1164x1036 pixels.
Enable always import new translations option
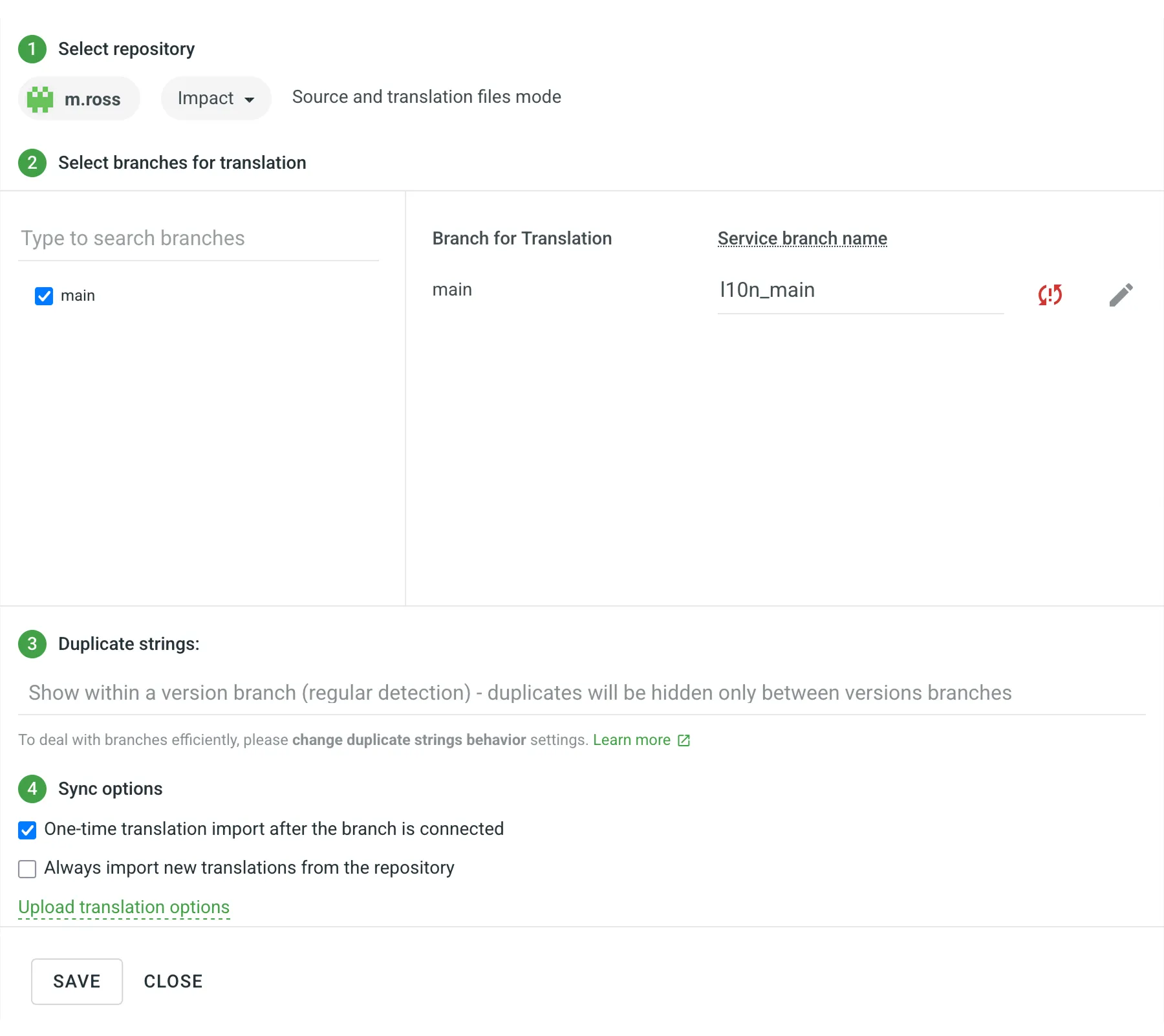point(27,869)
